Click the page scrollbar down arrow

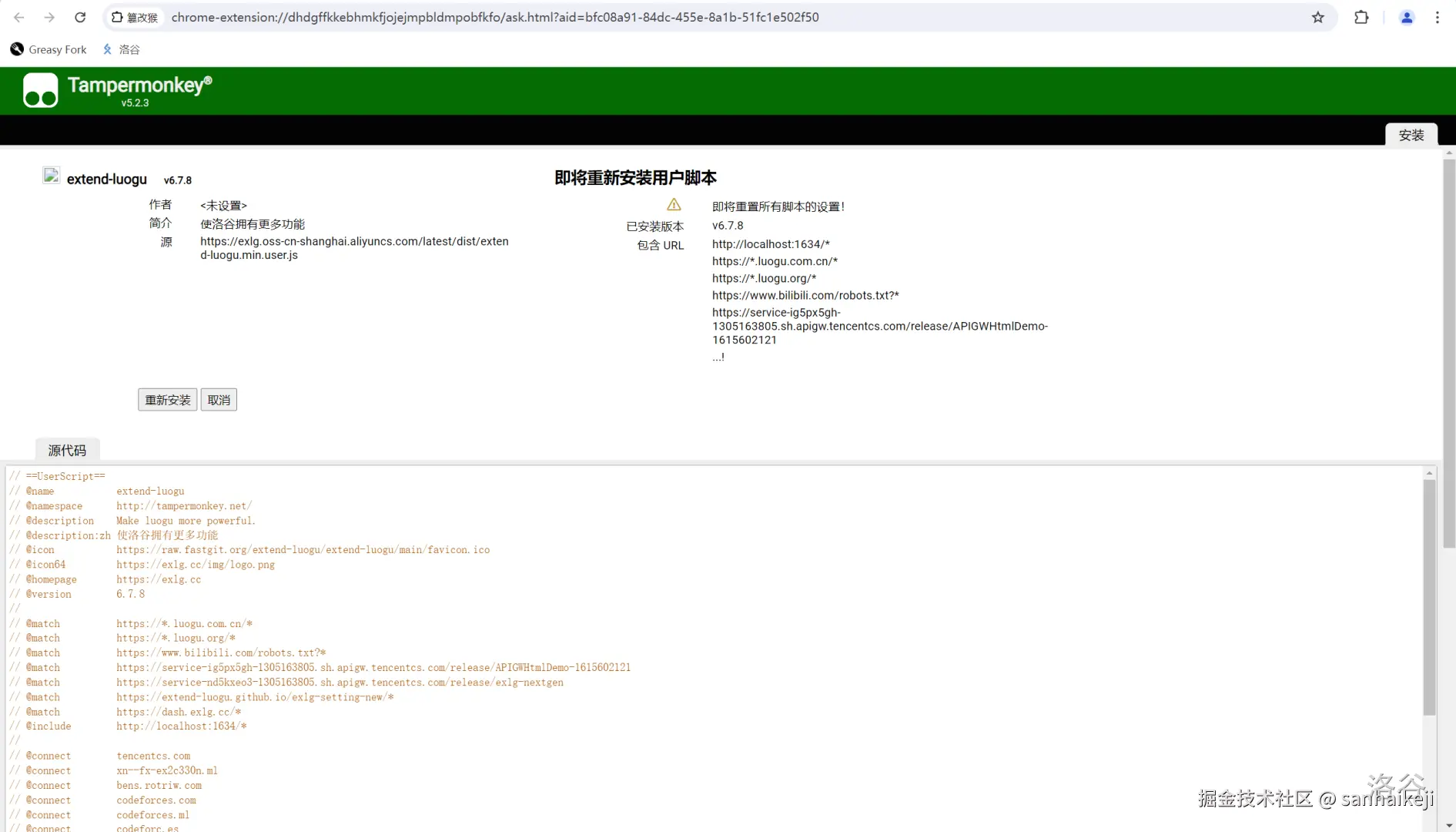1449,826
